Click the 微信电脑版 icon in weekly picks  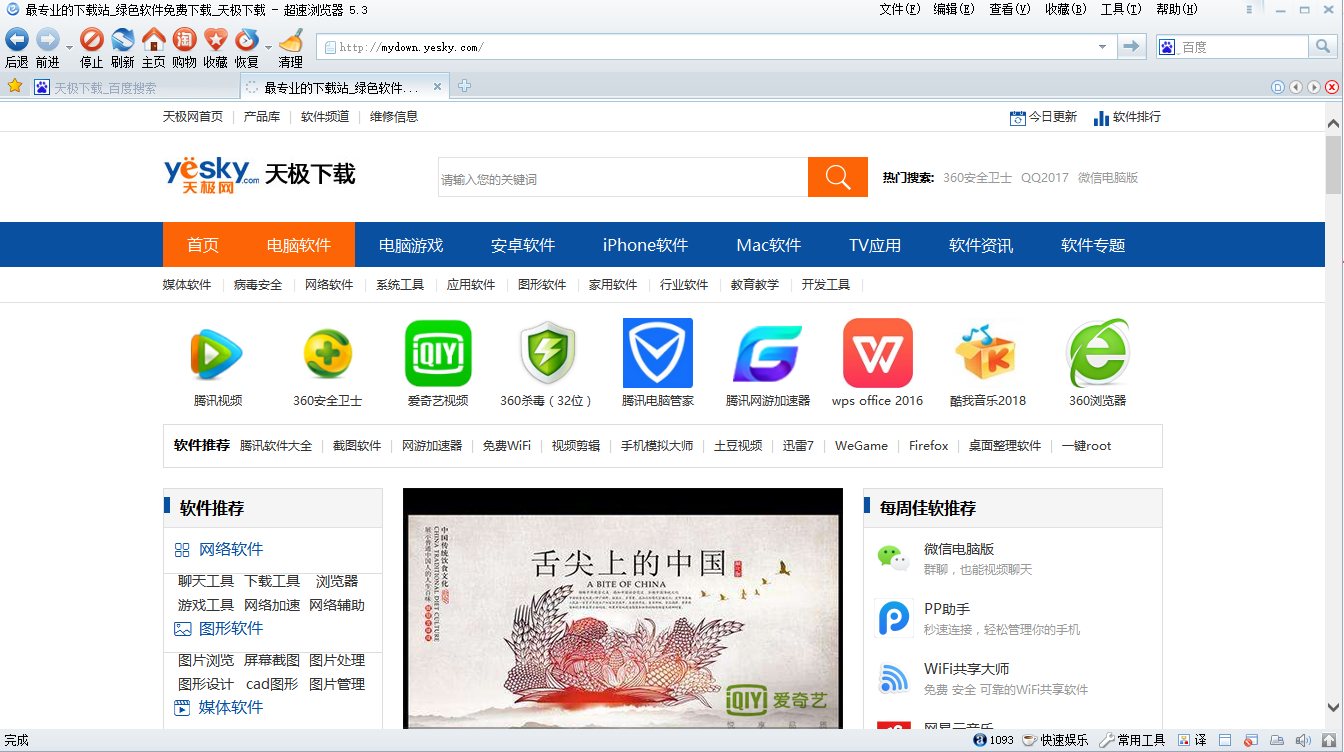pos(893,558)
